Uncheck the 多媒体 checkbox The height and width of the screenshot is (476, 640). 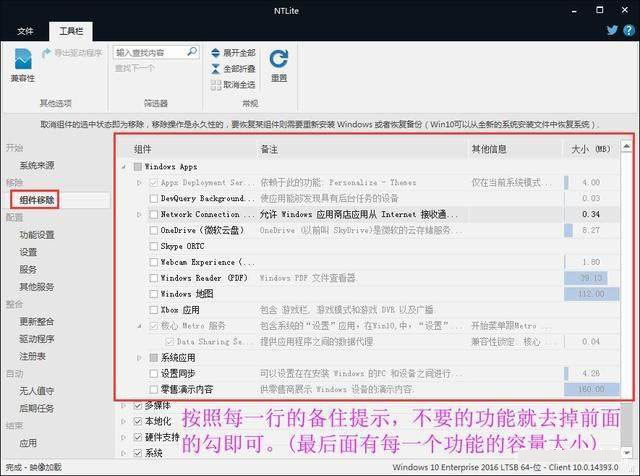(138, 405)
